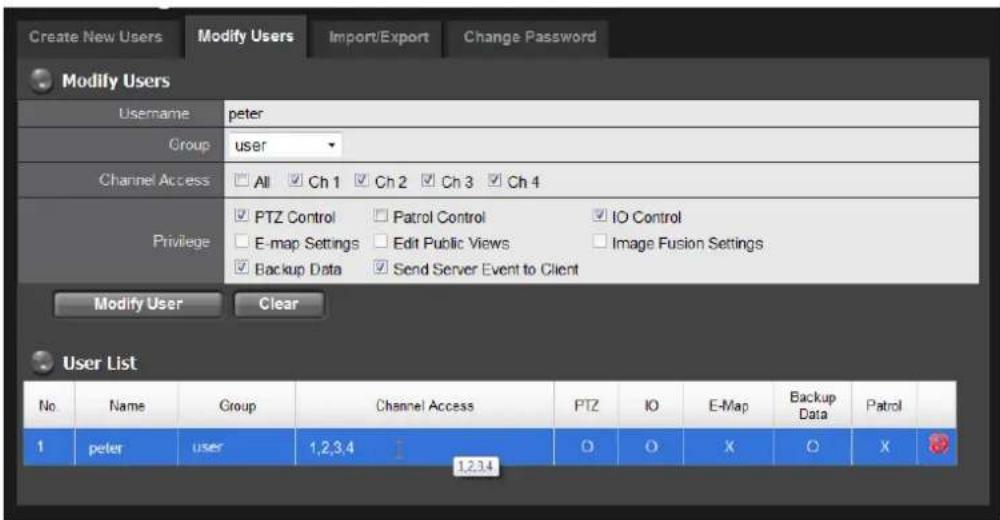Click the User List section bullet icon
This screenshot has height=520, width=1000.
pos(41,362)
